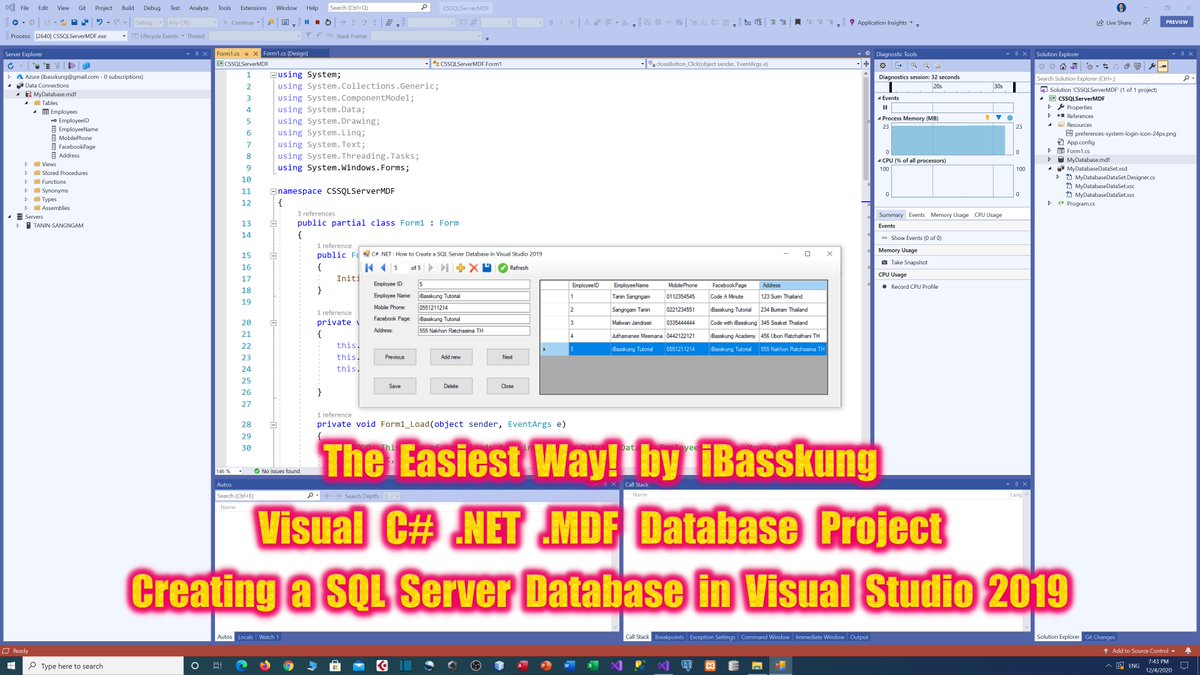The width and height of the screenshot is (1200, 675).
Task: Pause the Events track in Diagnostic Tools
Action: [885, 107]
